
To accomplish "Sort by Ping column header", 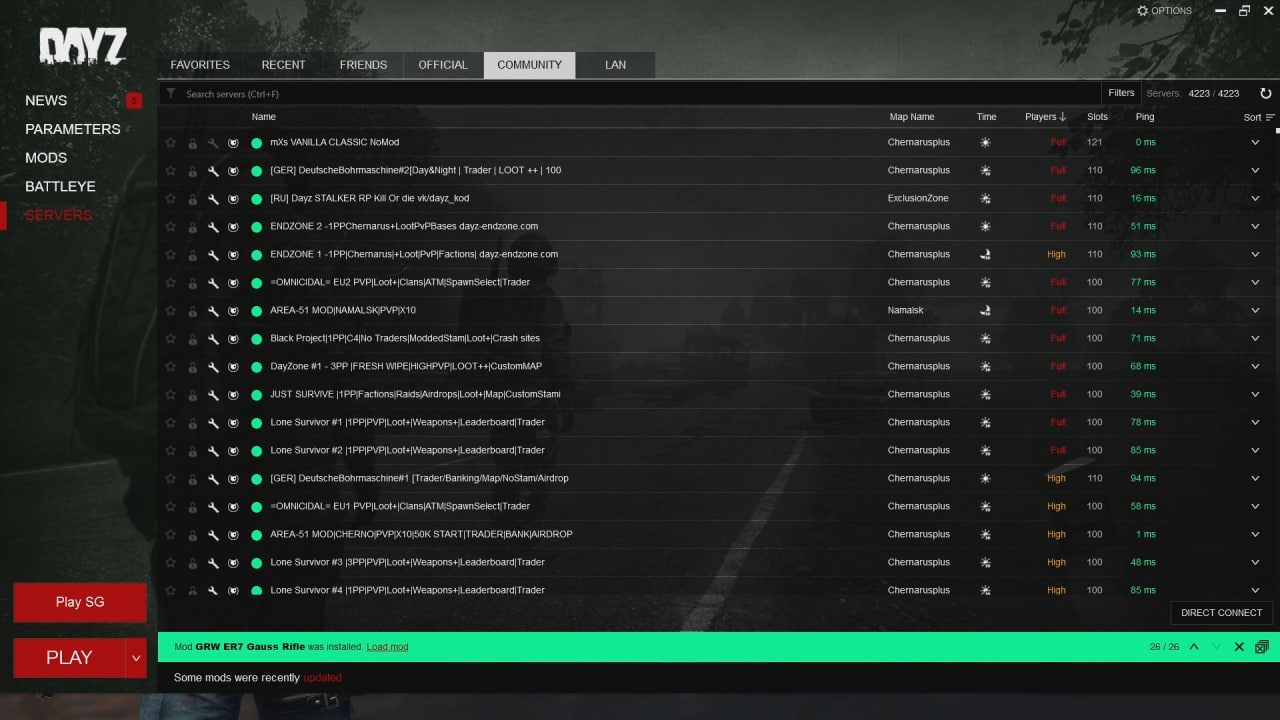I will click(1145, 117).
